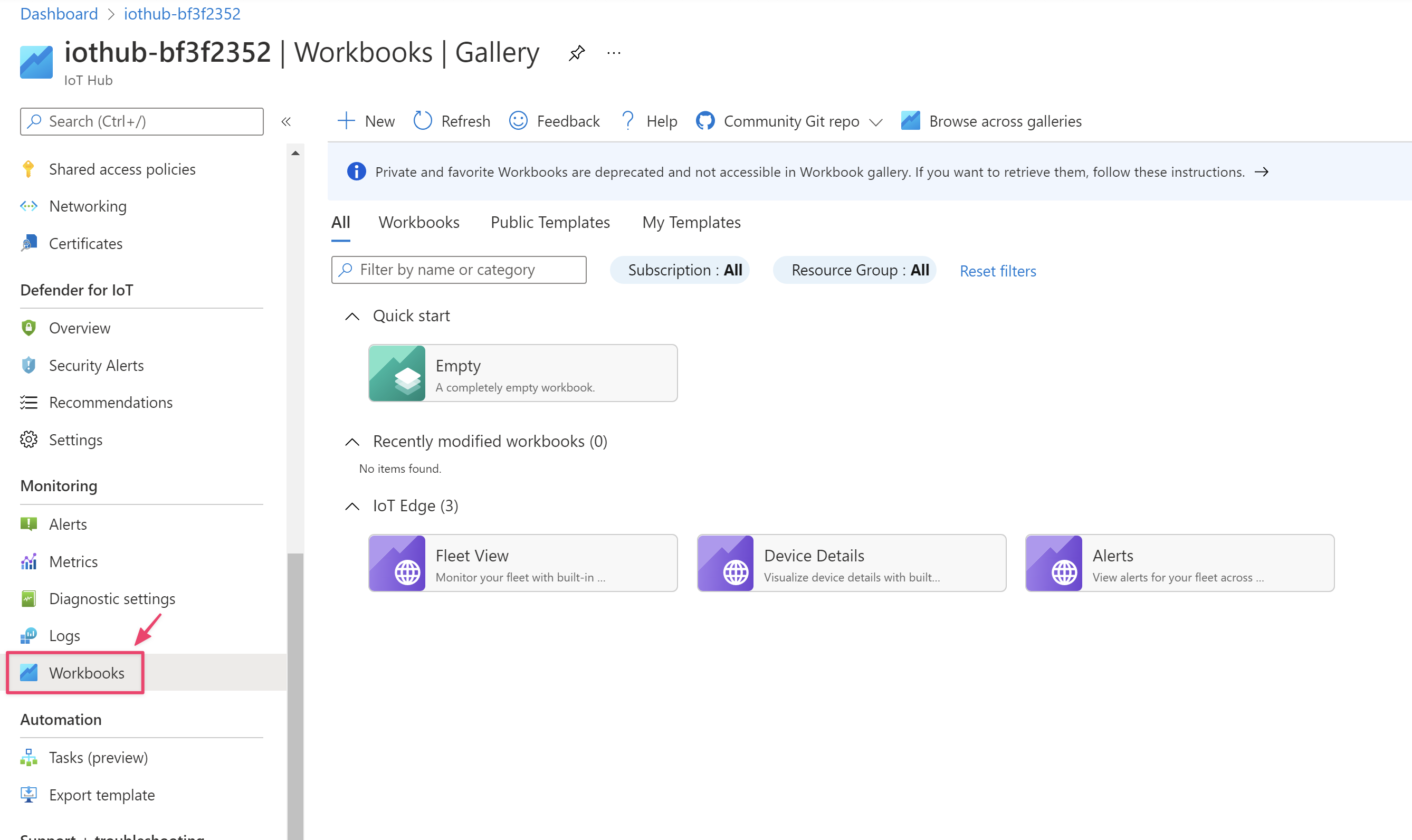Click the Reset filters link
1412x840 pixels.
click(997, 270)
